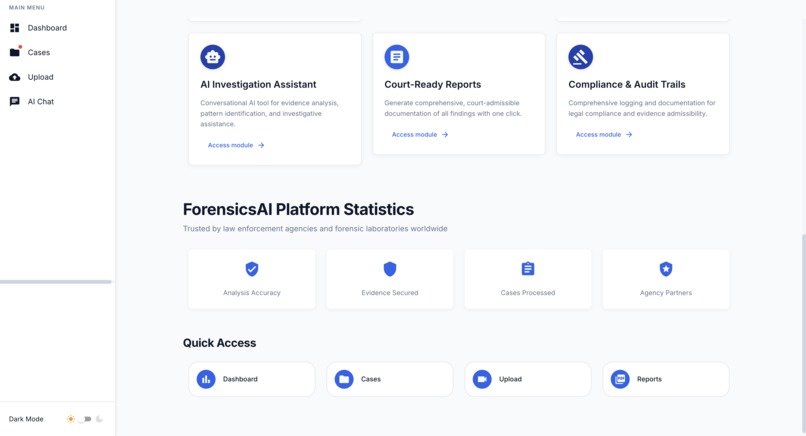Click the Compliance & Audit Trails card title
Screen dimensions: 806x436
[x=627, y=84]
